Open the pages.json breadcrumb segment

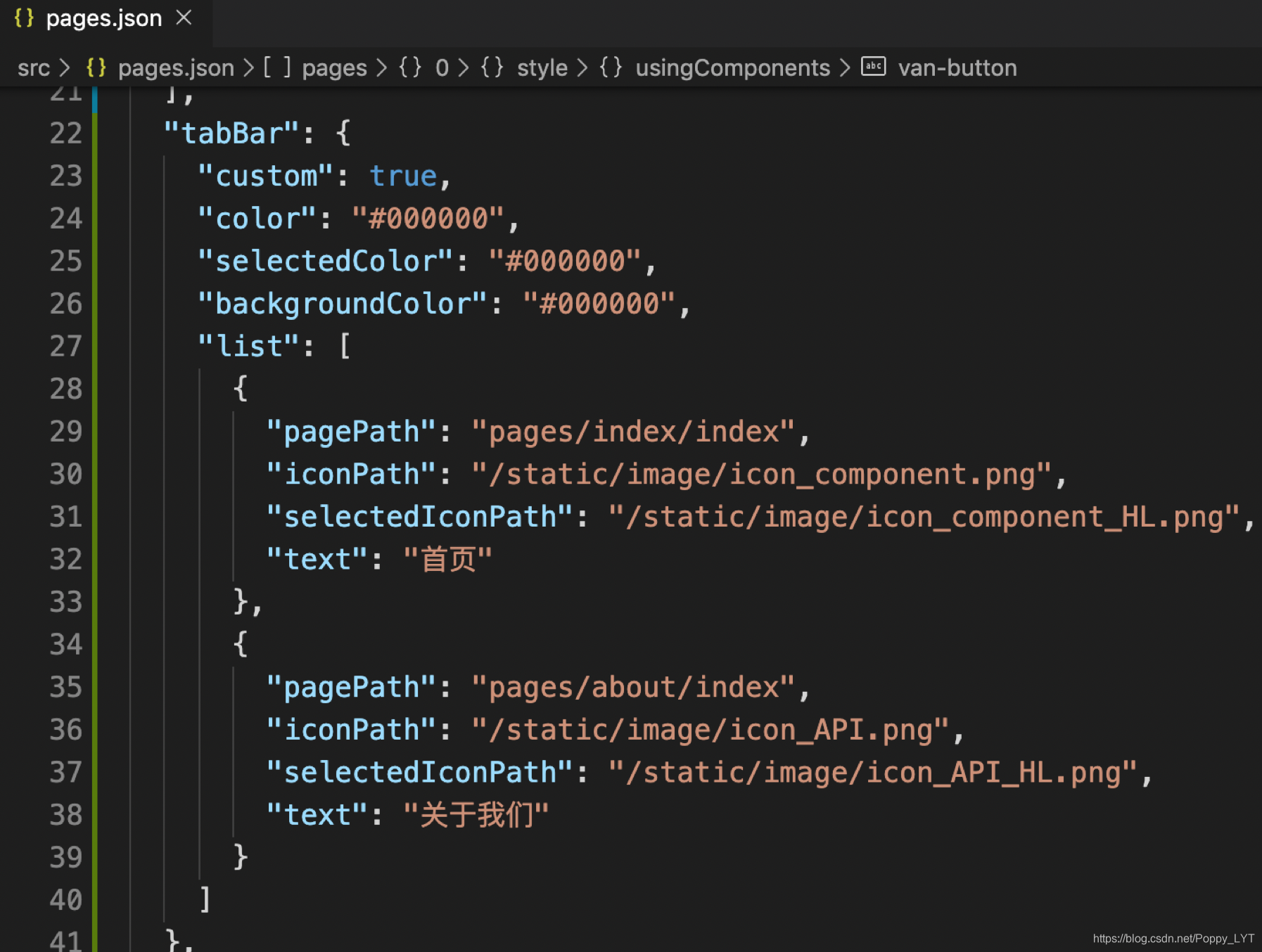tap(176, 68)
